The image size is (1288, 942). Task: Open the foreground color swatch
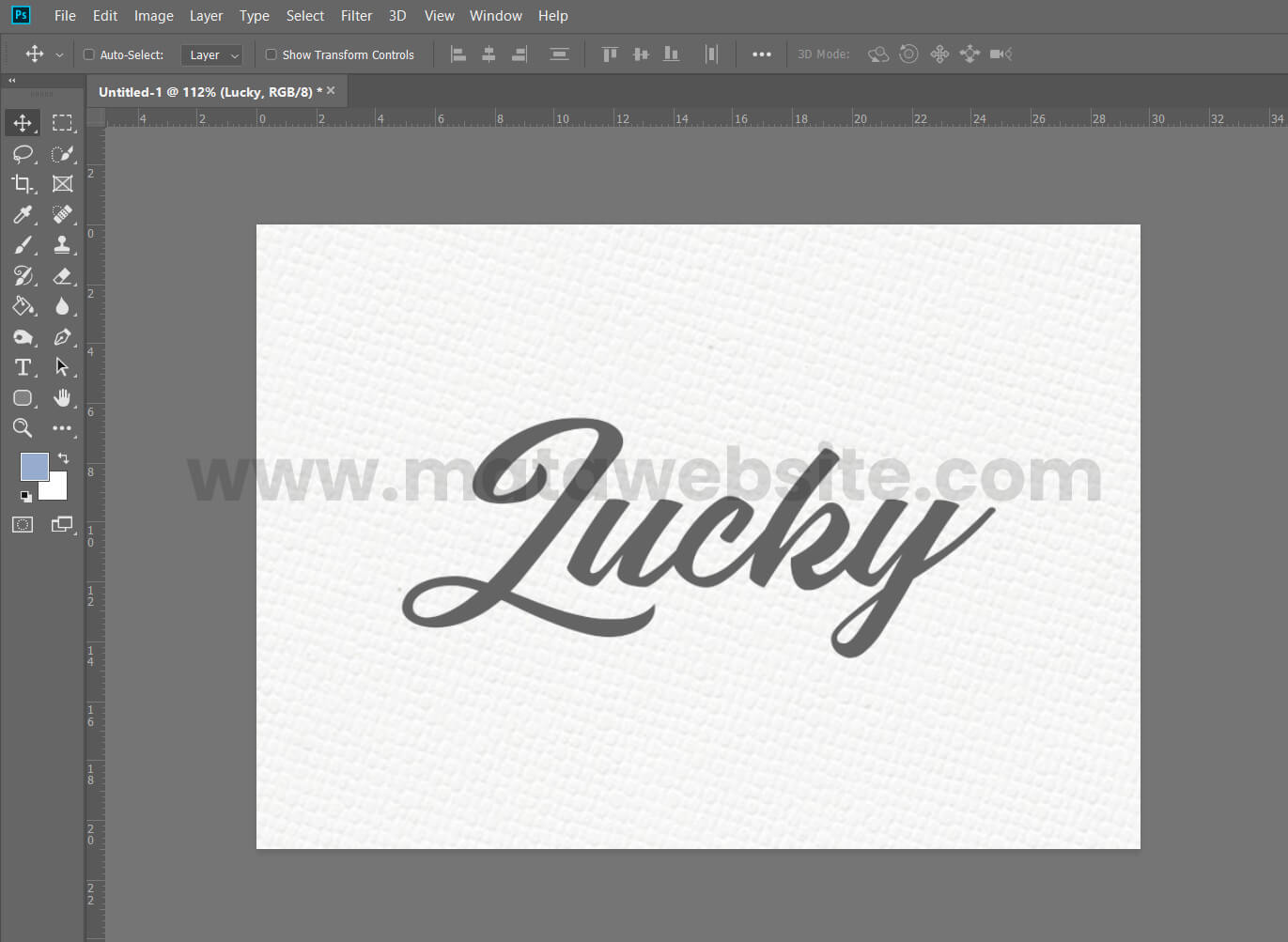[34, 467]
